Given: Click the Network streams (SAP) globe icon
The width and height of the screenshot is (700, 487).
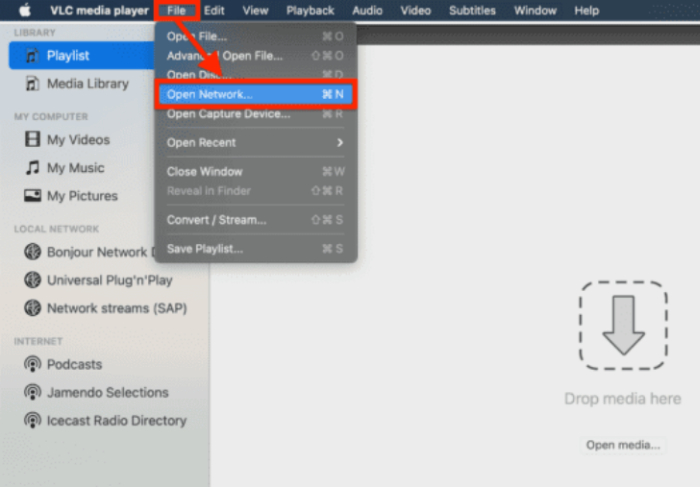Looking at the screenshot, I should [x=33, y=308].
